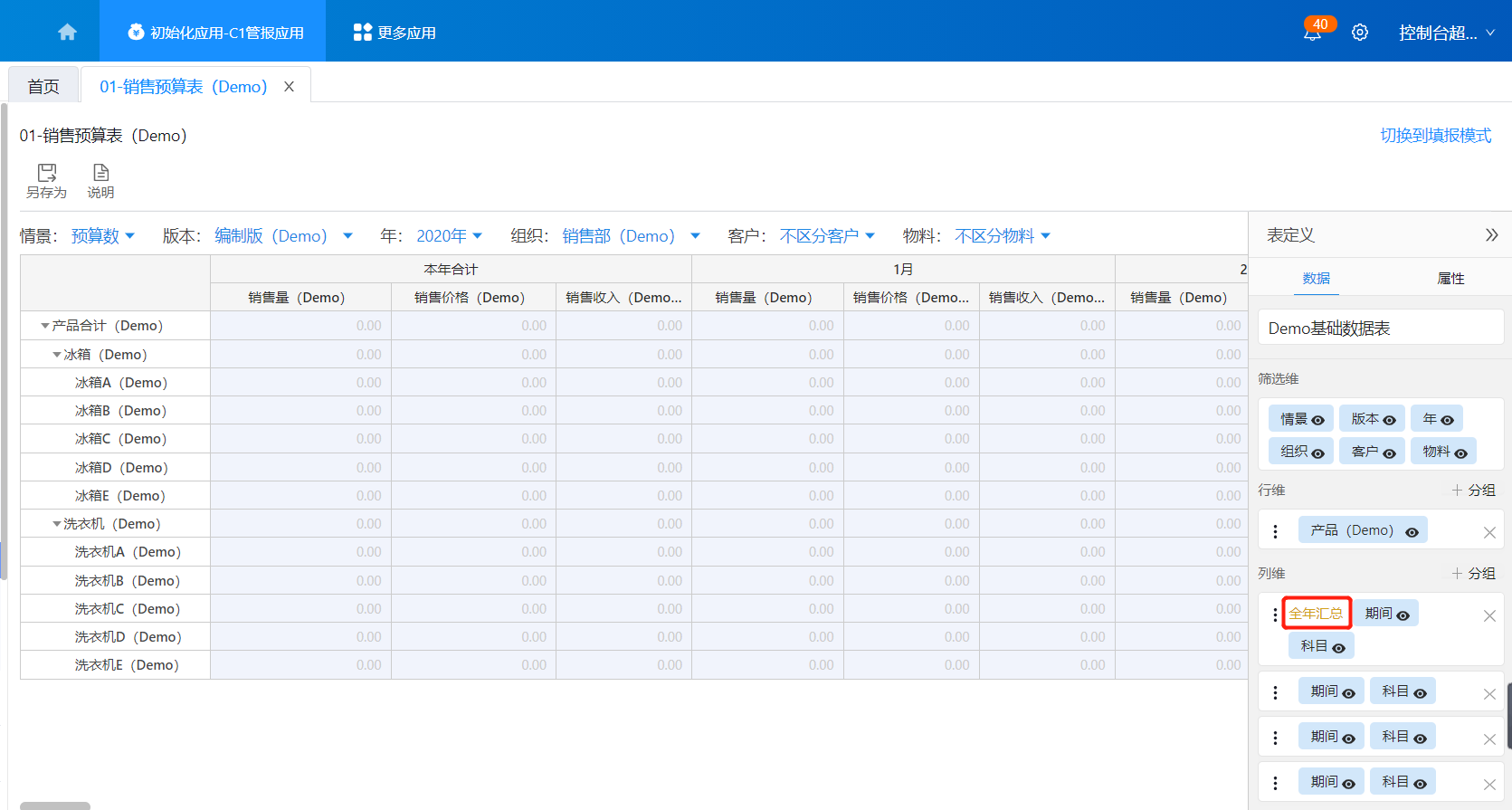The image size is (1512, 810).
Task: Remove the 产品 (Demo) row dimension group
Action: 1489,532
